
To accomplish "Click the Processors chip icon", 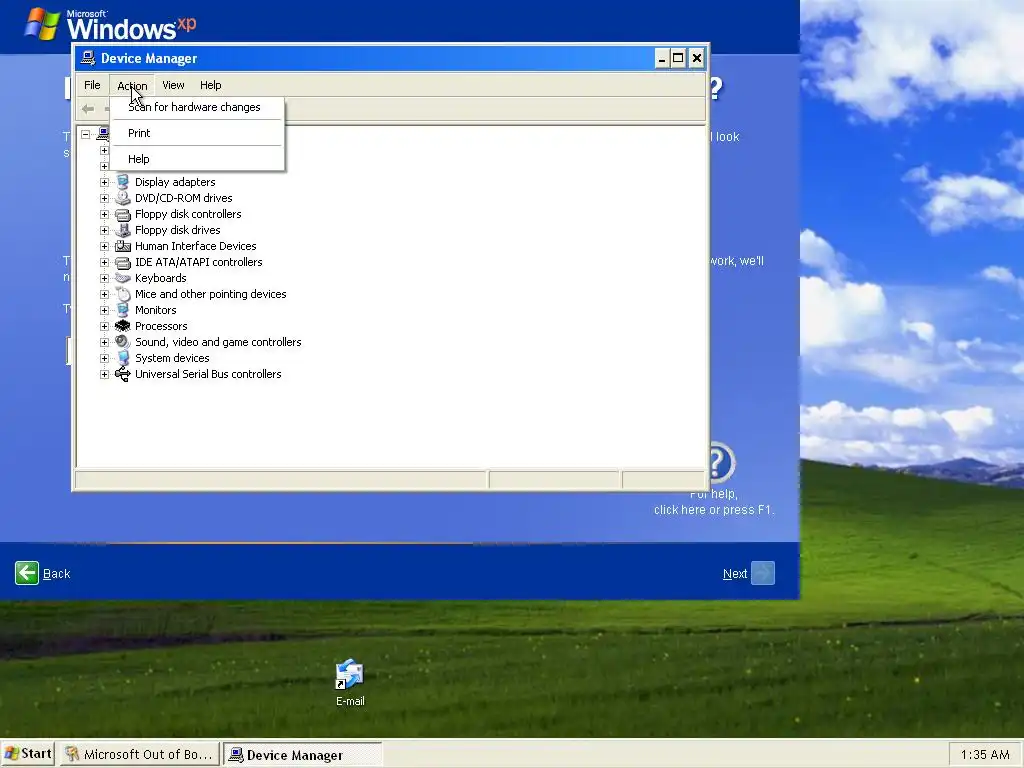I will tap(123, 326).
